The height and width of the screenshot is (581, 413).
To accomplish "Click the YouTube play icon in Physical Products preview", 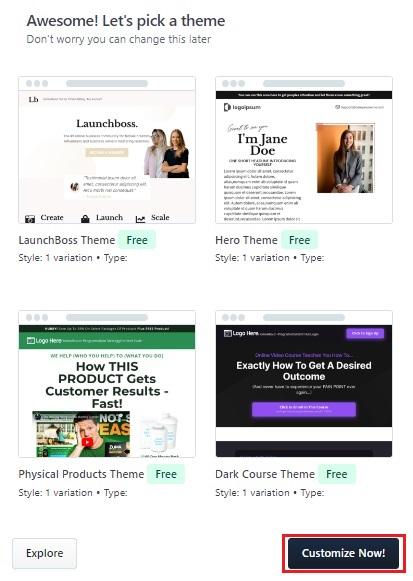I will pos(87,442).
